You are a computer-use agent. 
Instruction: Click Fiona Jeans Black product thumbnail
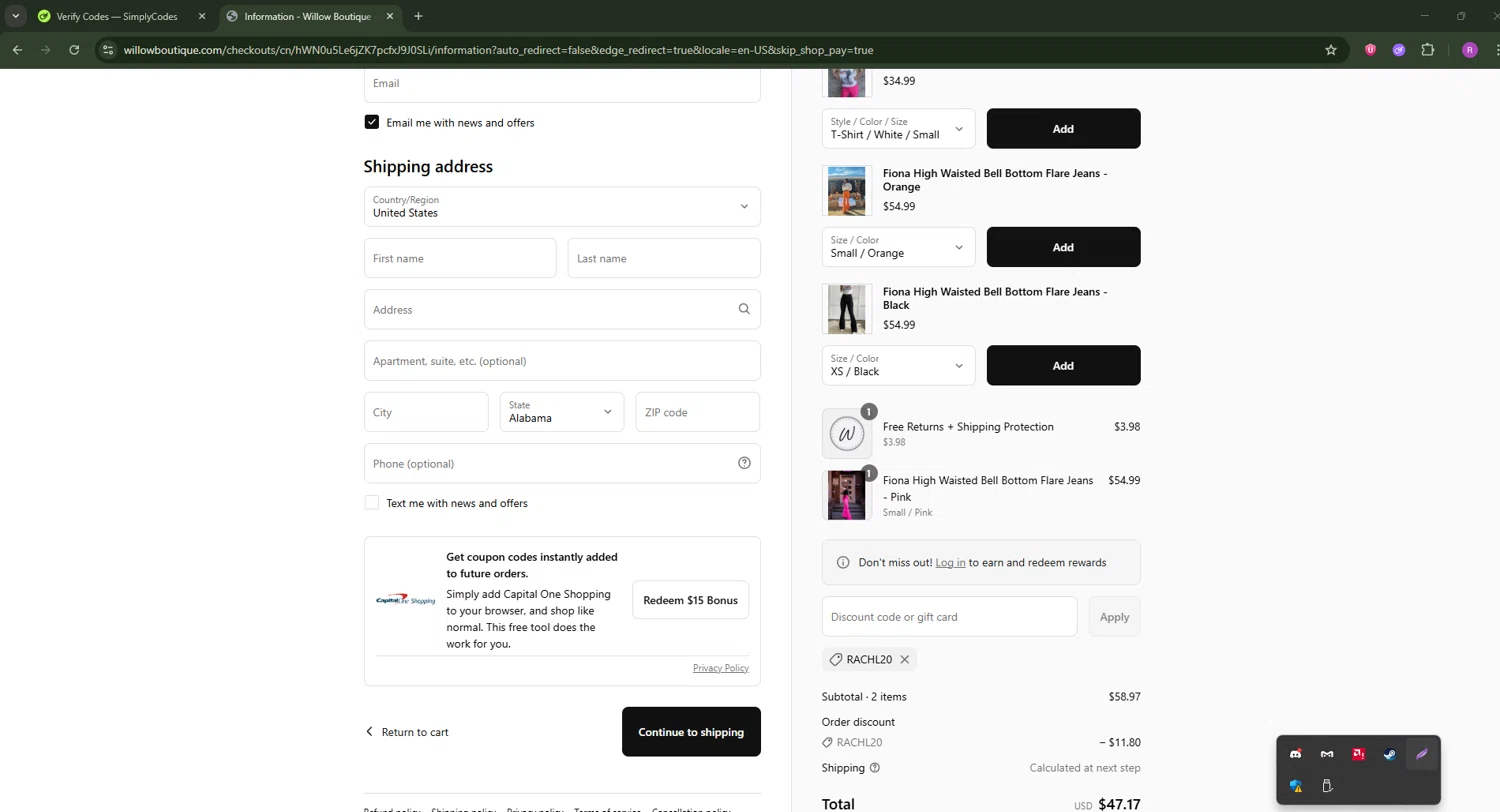point(847,309)
